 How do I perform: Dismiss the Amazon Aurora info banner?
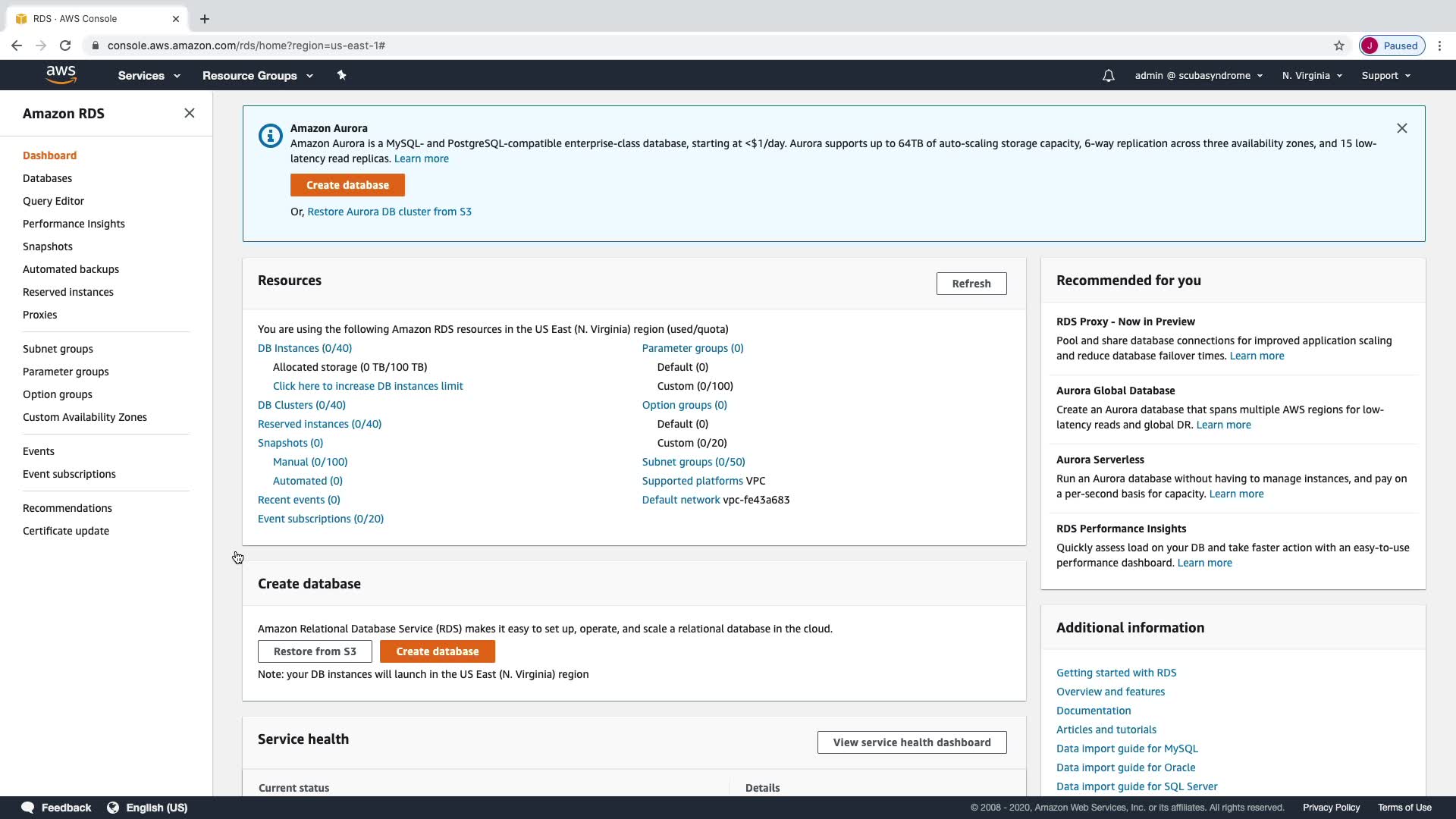coord(1401,128)
